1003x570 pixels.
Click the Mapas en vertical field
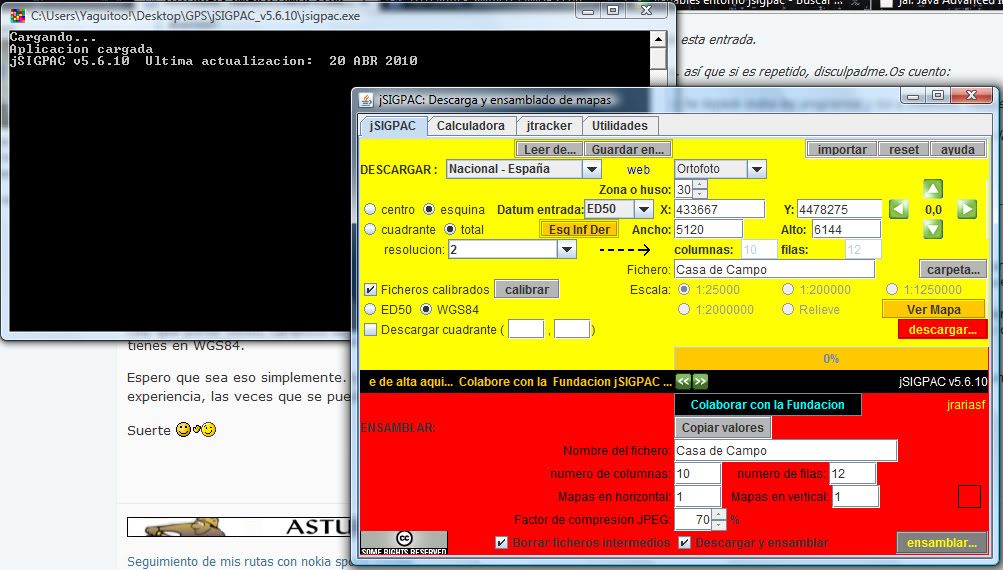856,496
